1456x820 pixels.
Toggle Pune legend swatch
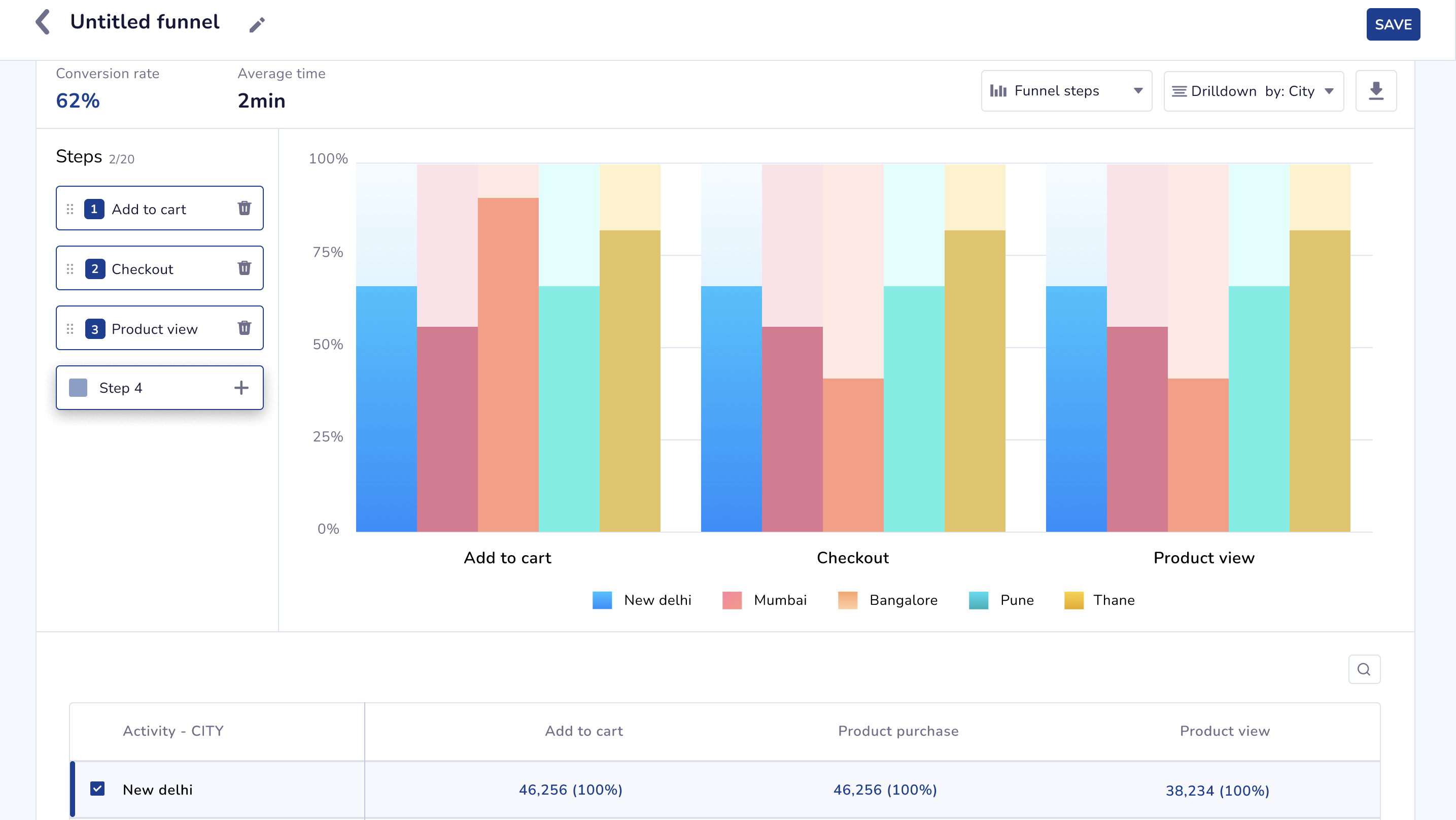(x=979, y=600)
